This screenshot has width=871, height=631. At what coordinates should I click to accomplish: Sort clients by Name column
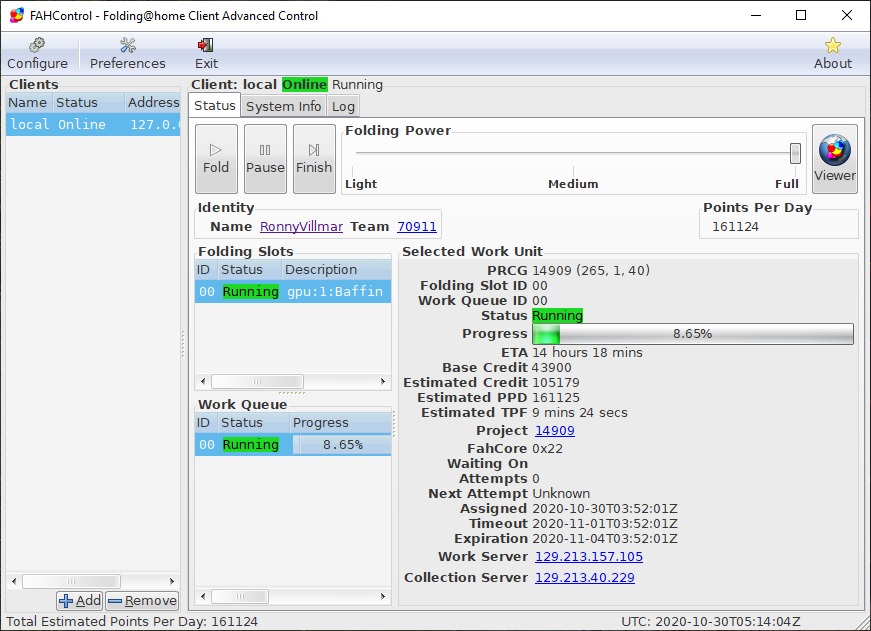(29, 103)
